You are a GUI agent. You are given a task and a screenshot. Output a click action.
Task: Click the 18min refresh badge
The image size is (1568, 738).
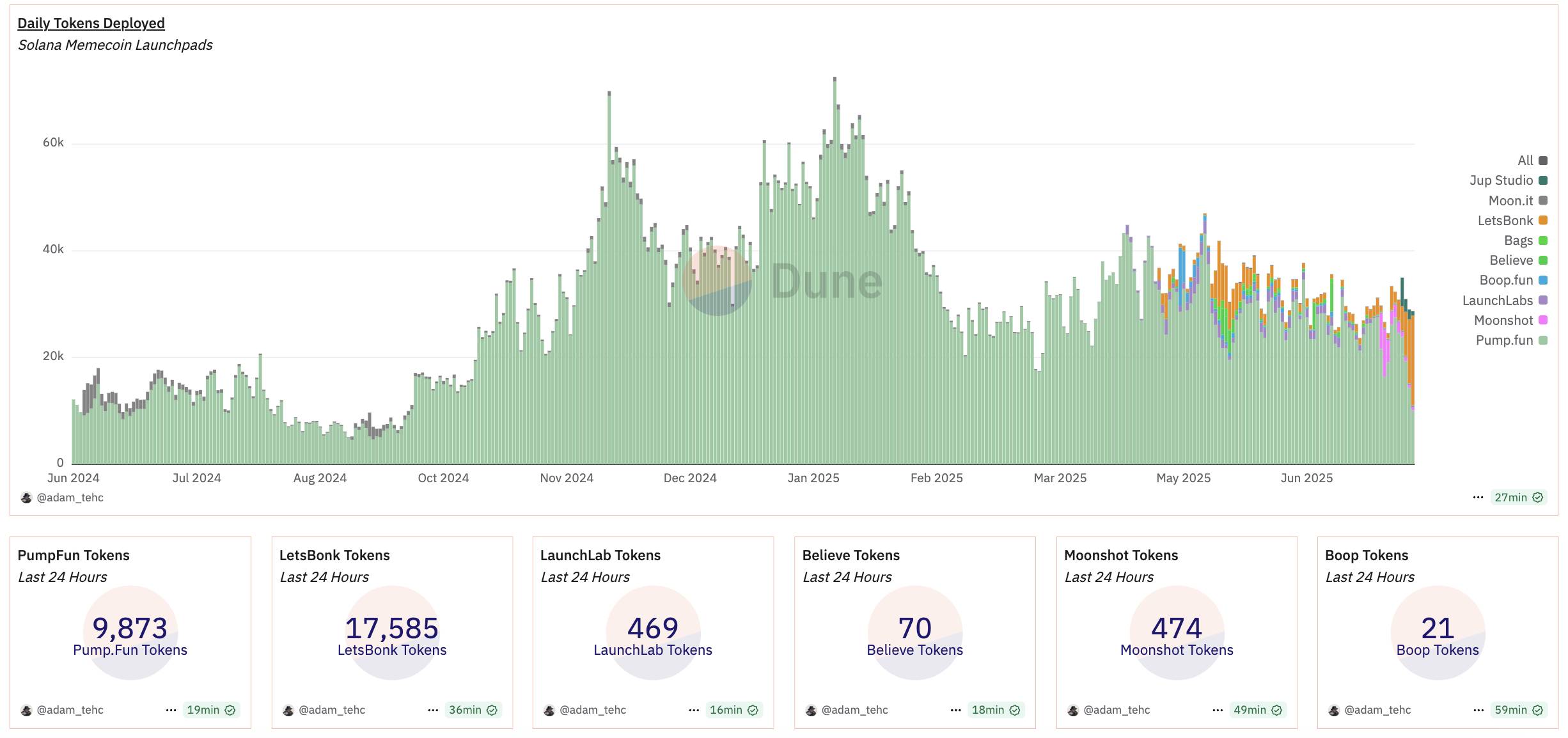pyautogui.click(x=996, y=710)
